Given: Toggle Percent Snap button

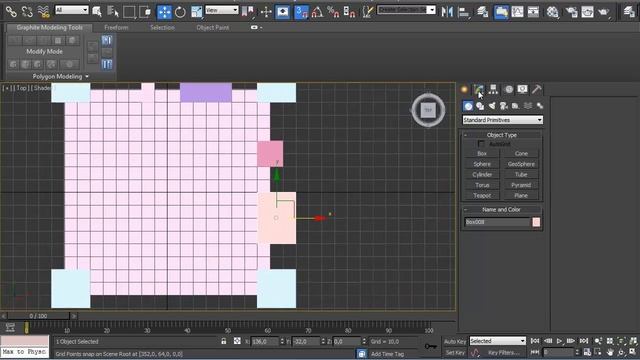Looking at the screenshot, I should (x=333, y=11).
